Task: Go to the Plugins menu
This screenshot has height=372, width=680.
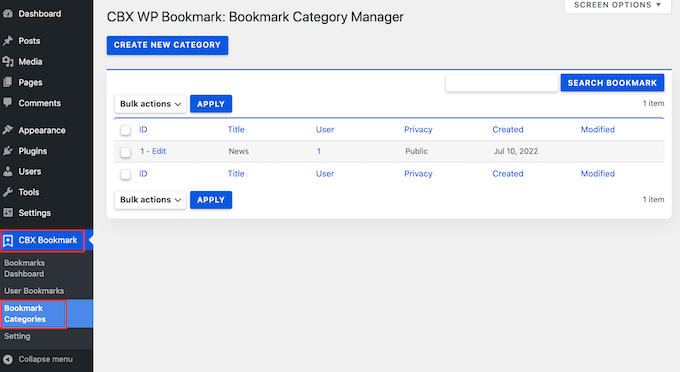Action: pos(33,151)
